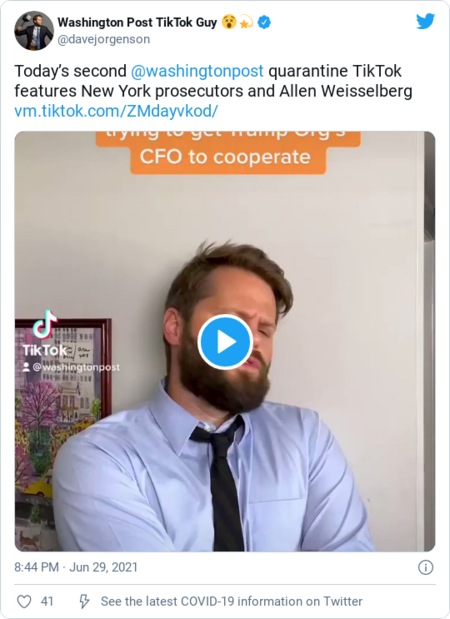Viewport: 450px width, 619px height.
Task: Click the tweet text about New York prosecutors
Action: tap(213, 81)
